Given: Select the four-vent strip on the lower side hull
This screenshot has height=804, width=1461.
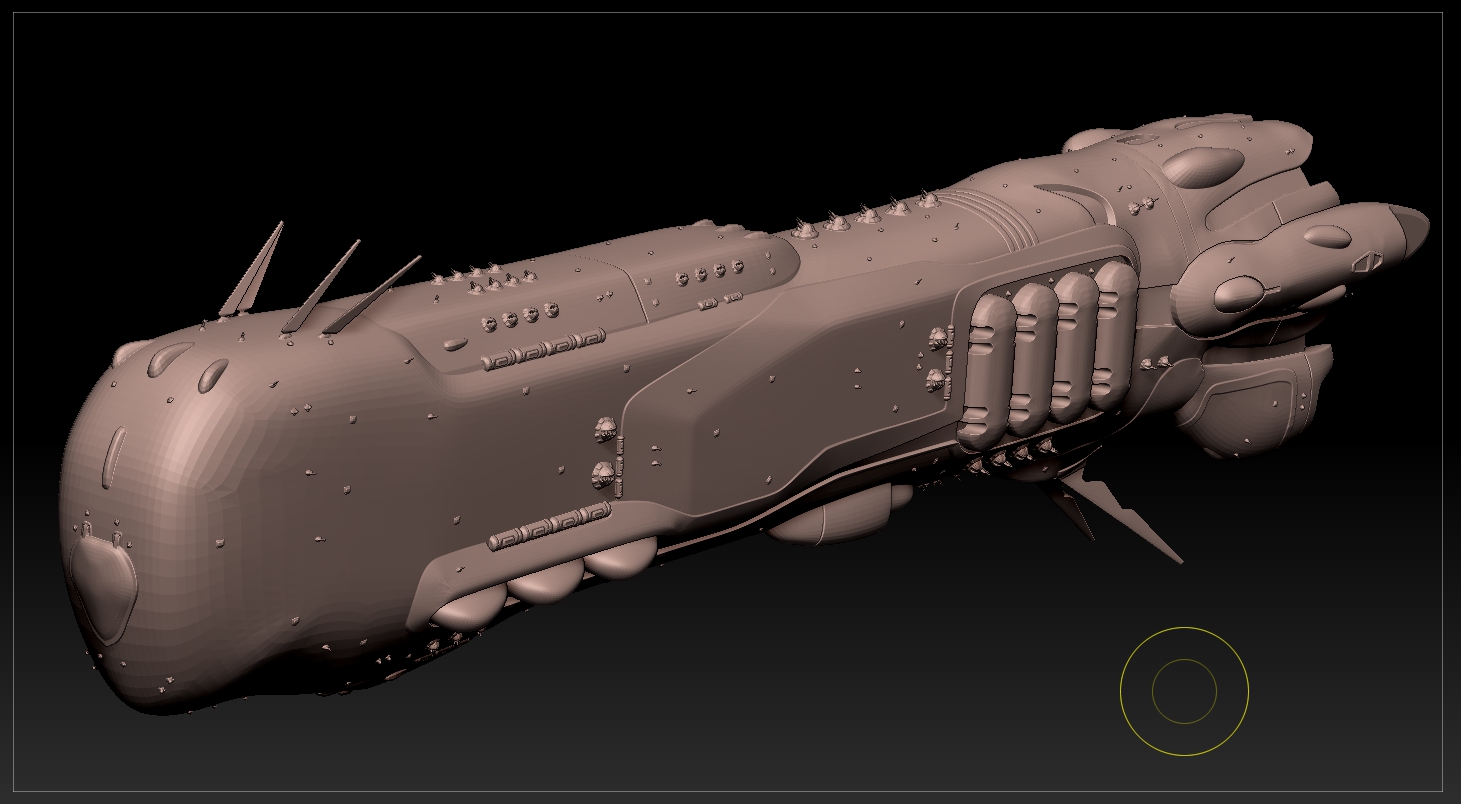Looking at the screenshot, I should click(x=549, y=526).
